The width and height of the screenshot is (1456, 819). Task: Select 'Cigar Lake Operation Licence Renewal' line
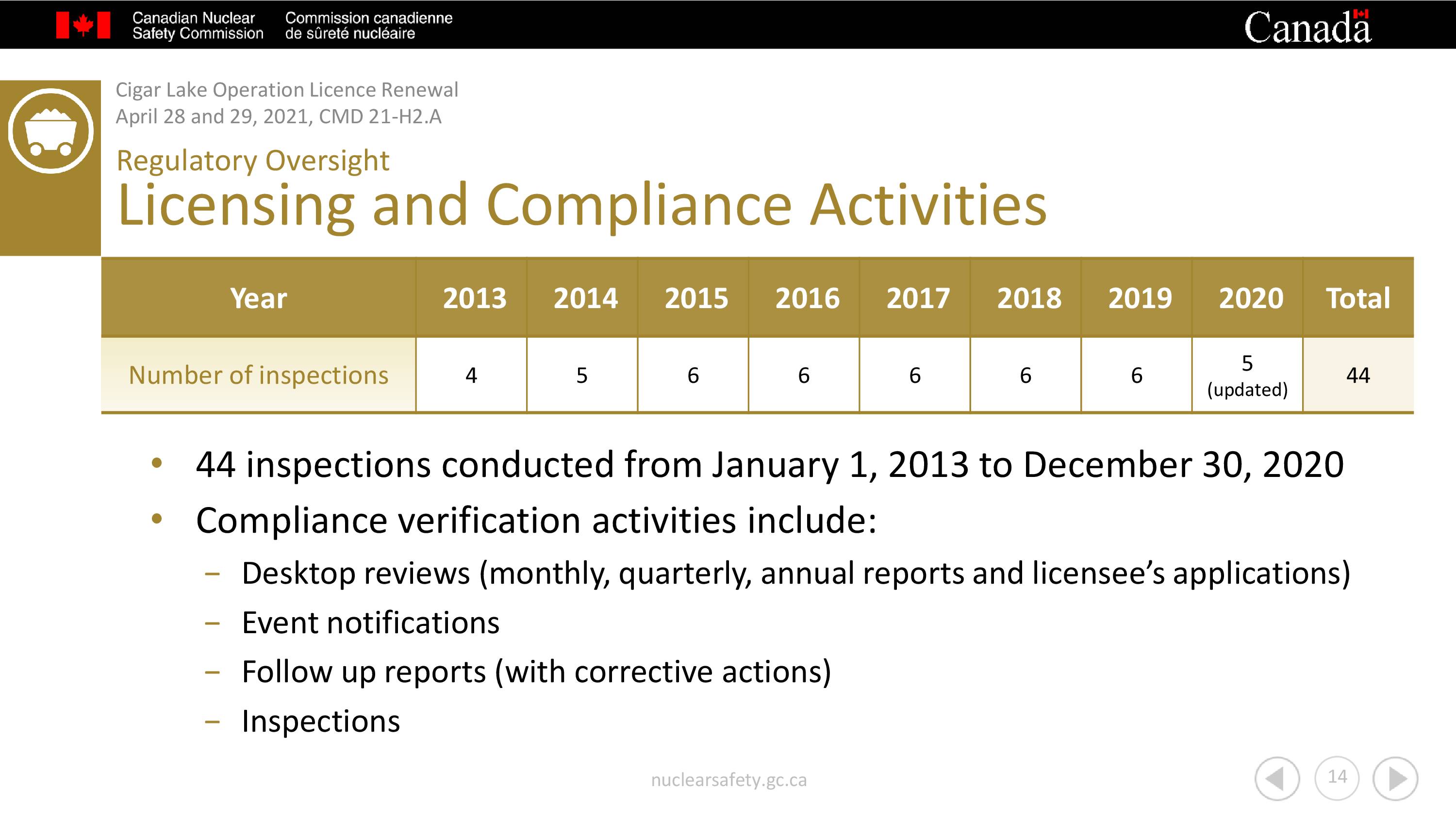[287, 90]
